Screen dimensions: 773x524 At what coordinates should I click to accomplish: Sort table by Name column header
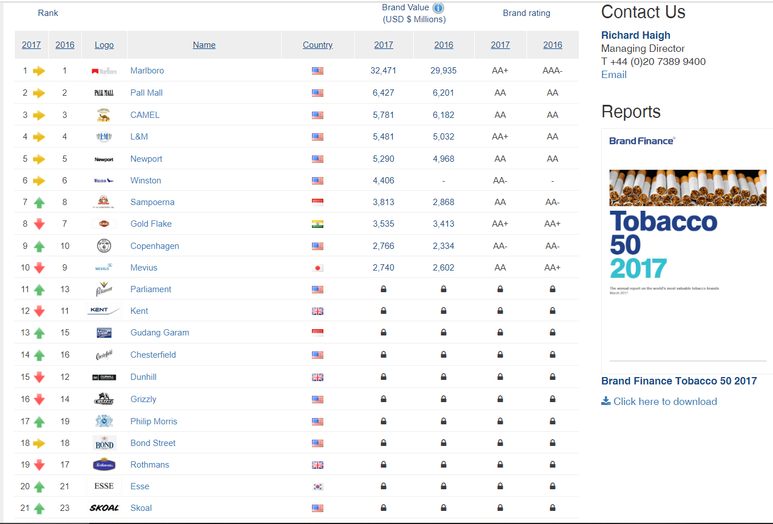point(204,45)
